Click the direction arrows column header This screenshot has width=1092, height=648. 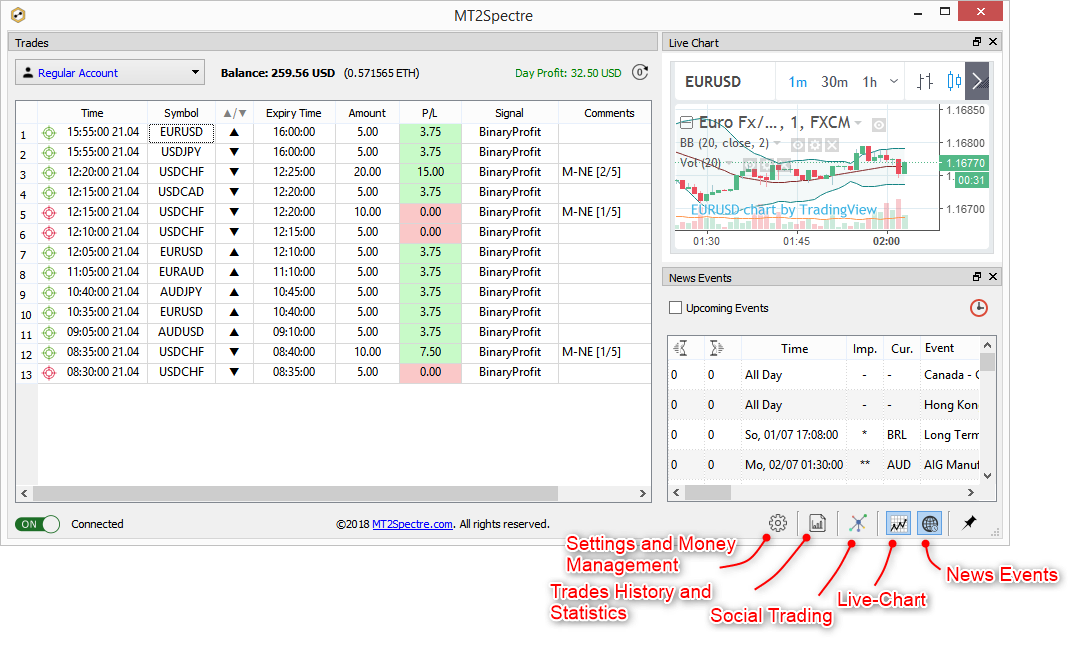[235, 113]
